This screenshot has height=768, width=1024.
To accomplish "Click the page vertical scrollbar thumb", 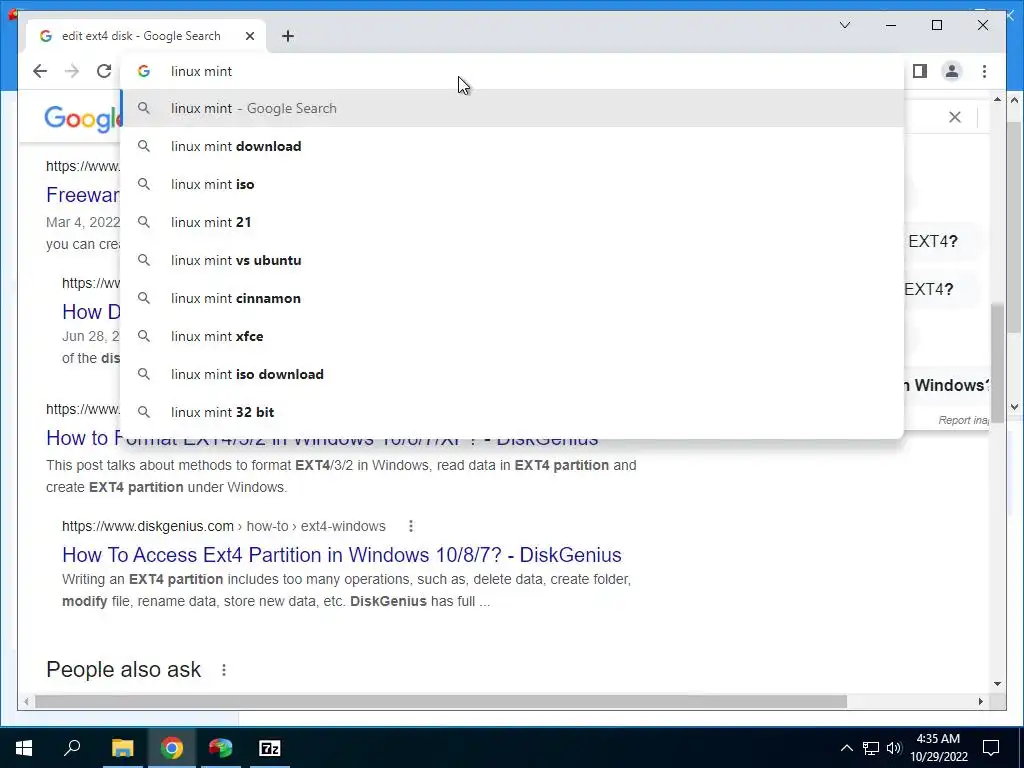I will (997, 362).
